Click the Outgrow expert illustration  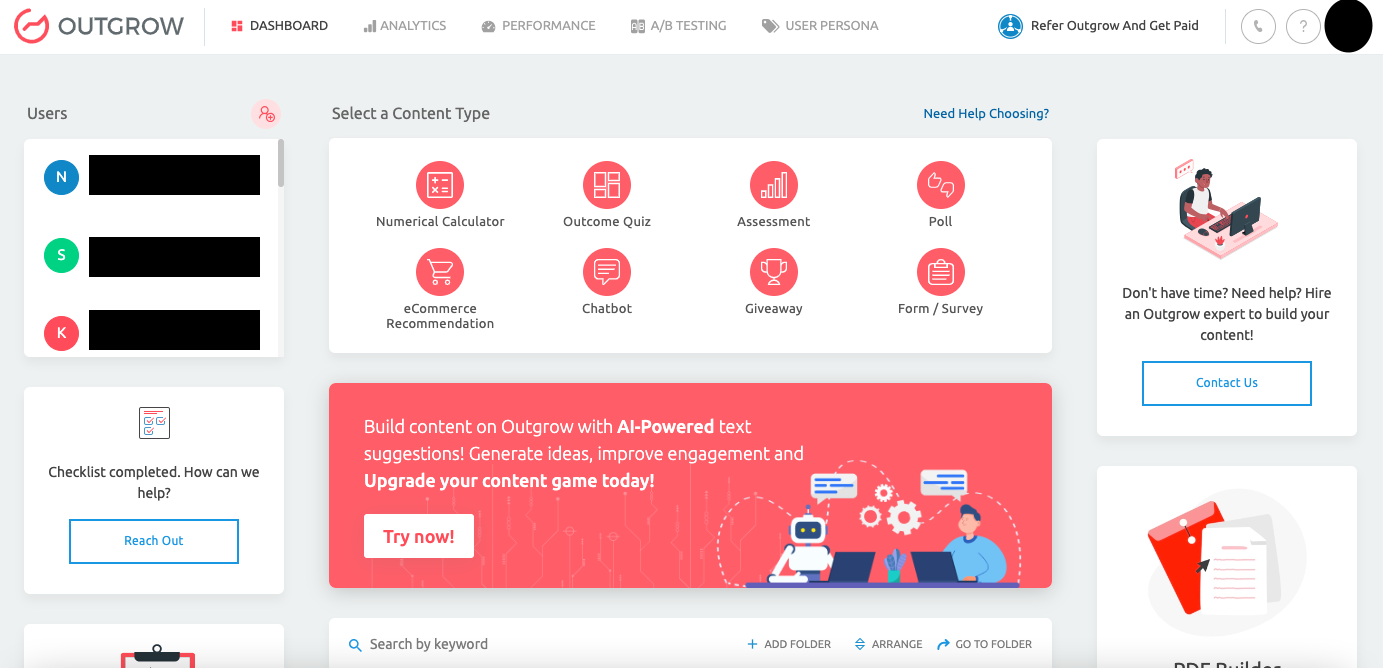pos(1226,209)
